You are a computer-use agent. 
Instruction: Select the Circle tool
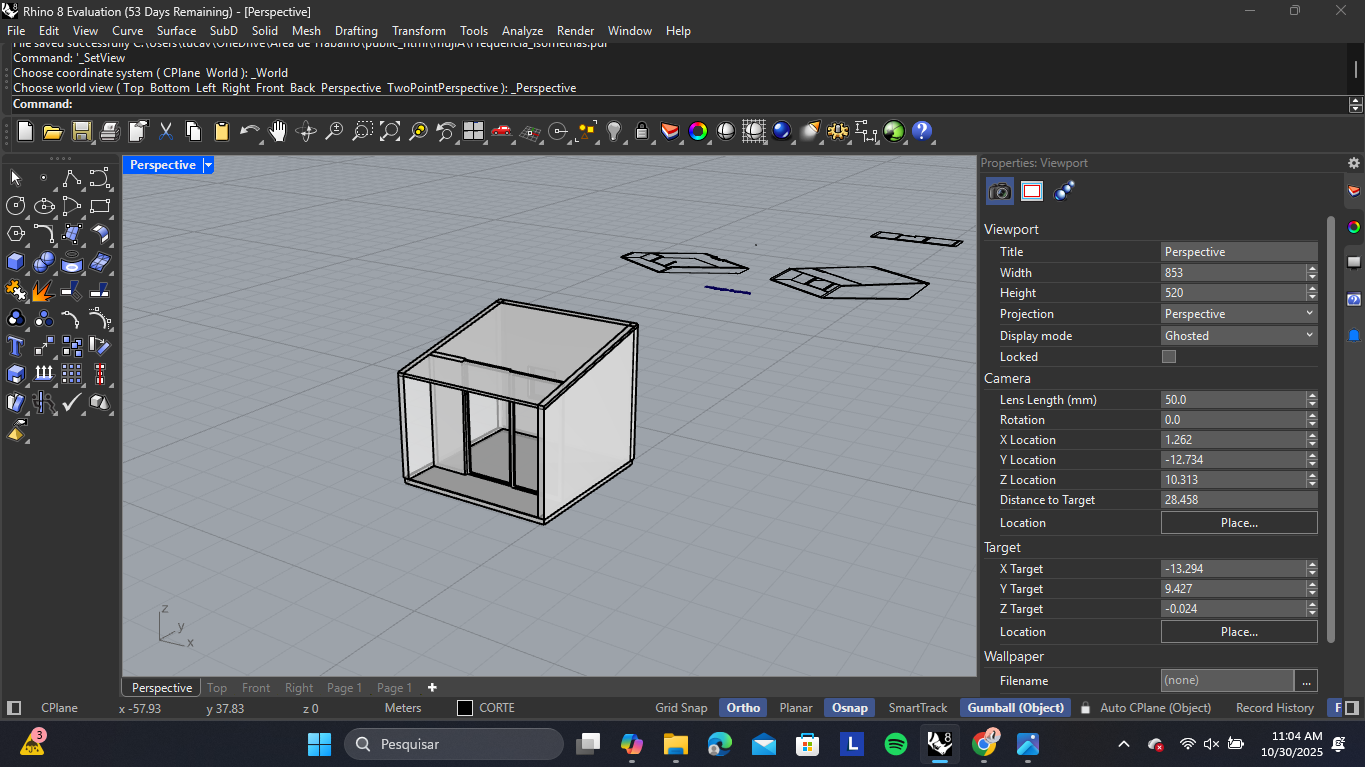coord(16,206)
